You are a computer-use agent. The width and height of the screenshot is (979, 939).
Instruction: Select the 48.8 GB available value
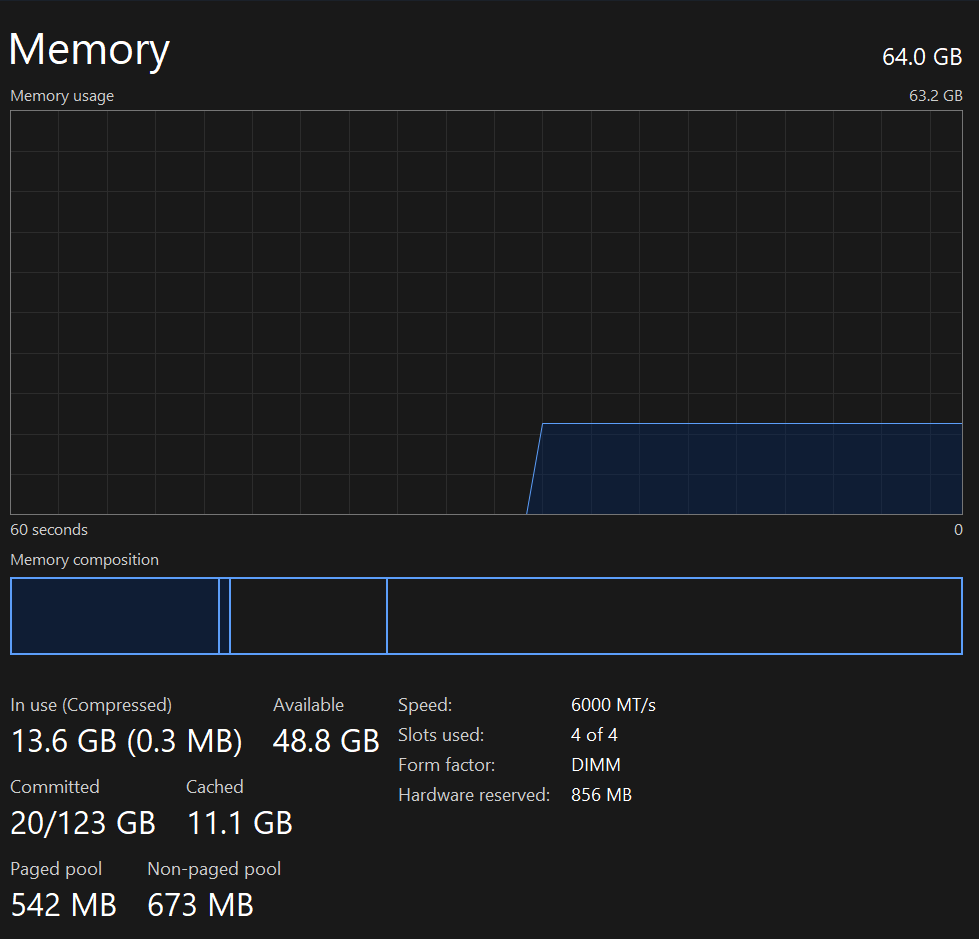(326, 741)
